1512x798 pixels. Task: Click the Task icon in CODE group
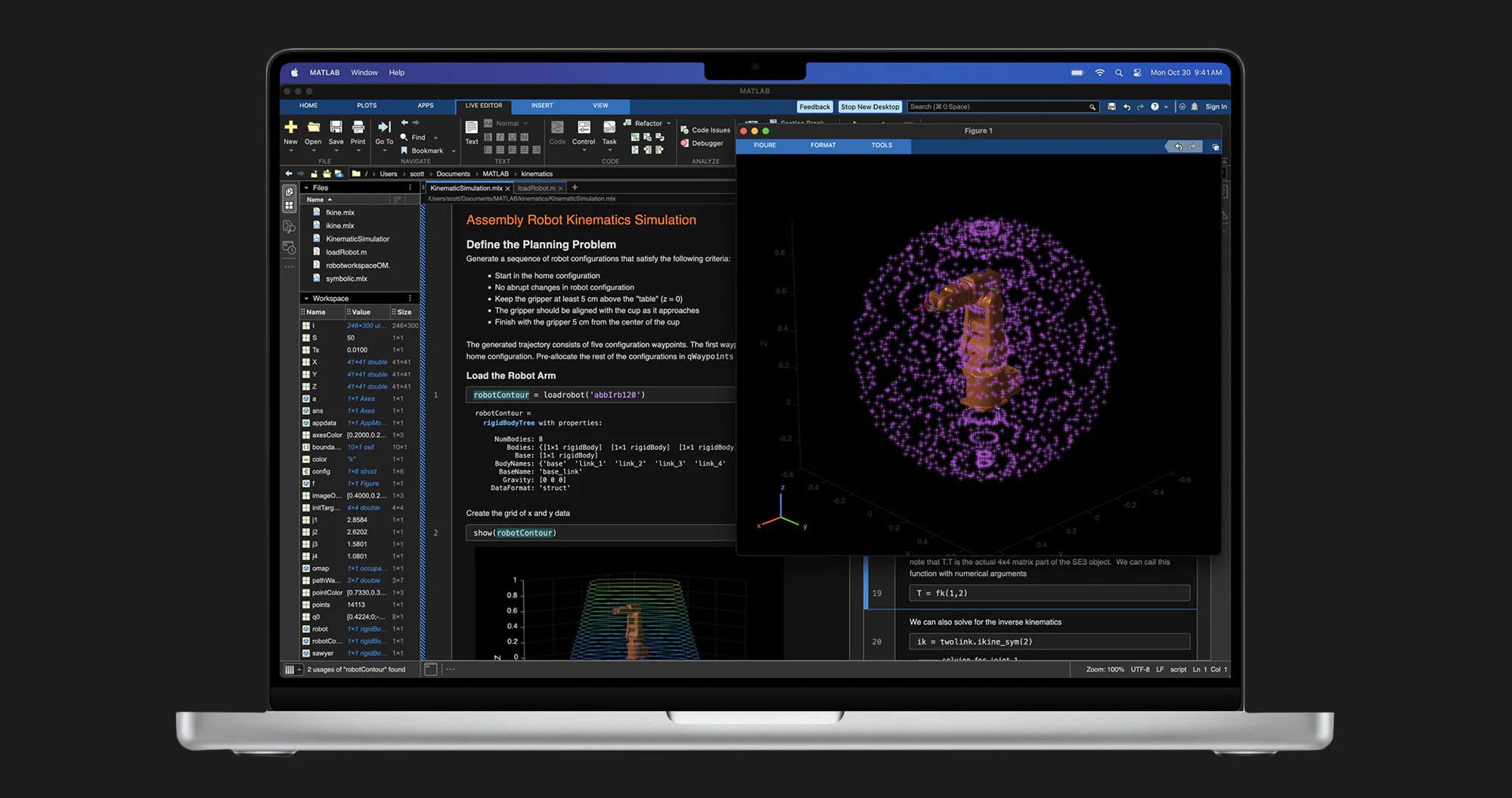pyautogui.click(x=609, y=127)
